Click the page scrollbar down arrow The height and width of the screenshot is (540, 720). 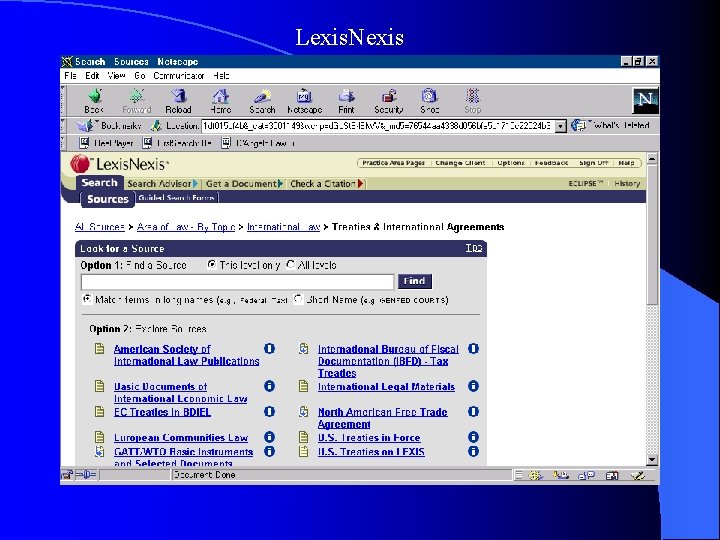652,460
